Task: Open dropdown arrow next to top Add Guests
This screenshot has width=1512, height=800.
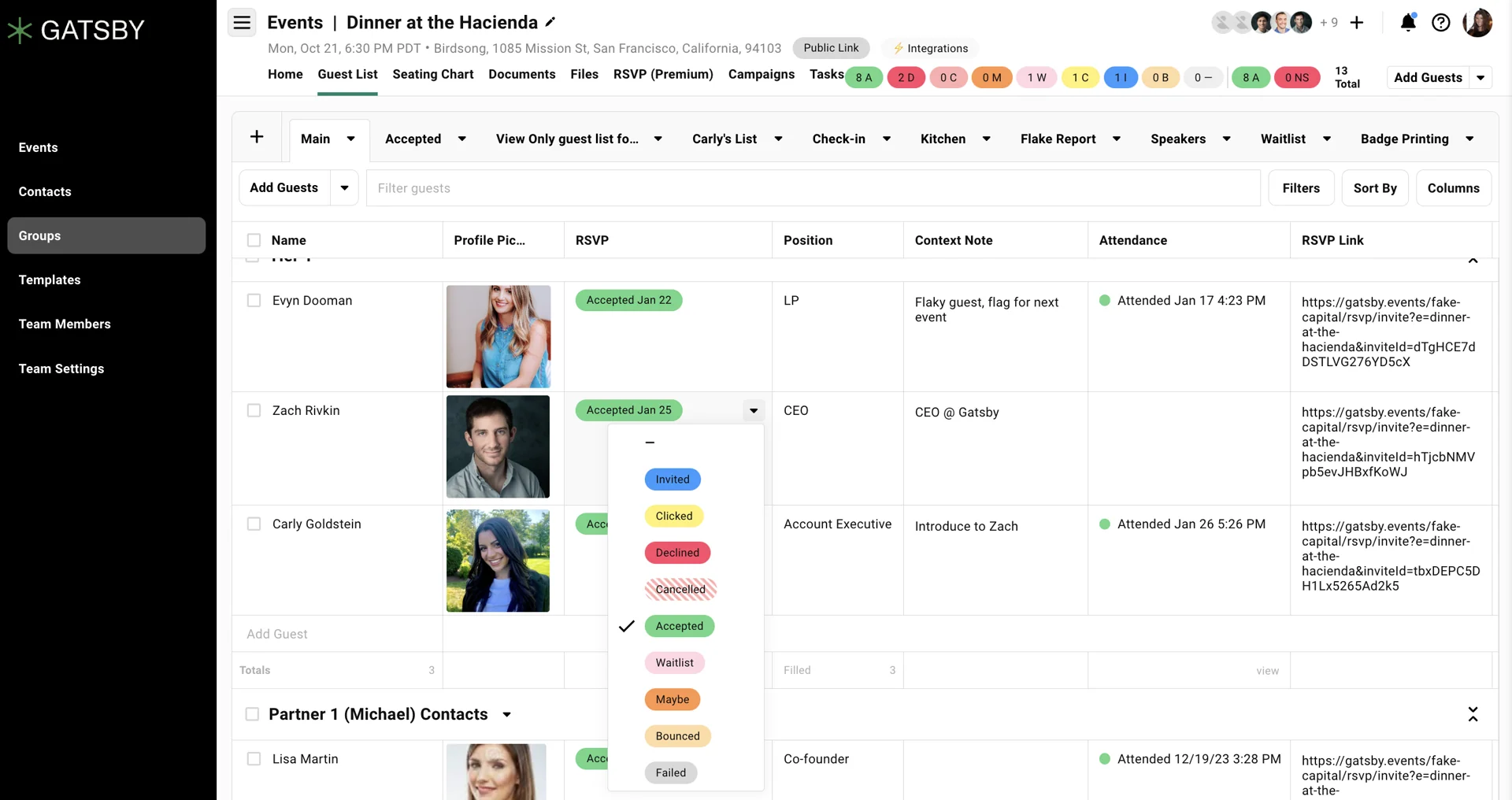Action: point(1480,77)
